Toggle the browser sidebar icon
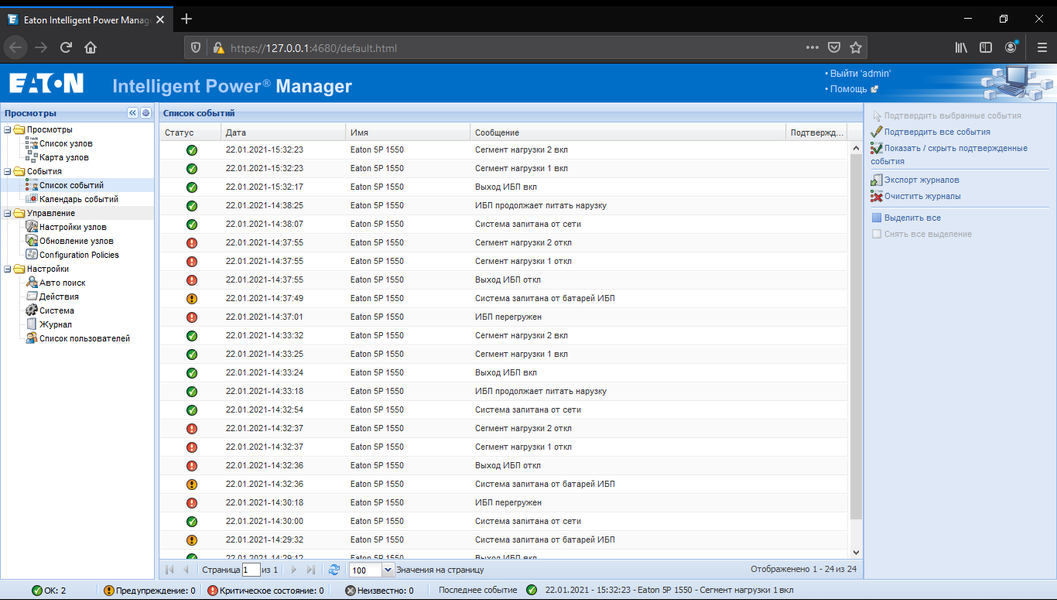This screenshot has width=1057, height=600. point(986,48)
